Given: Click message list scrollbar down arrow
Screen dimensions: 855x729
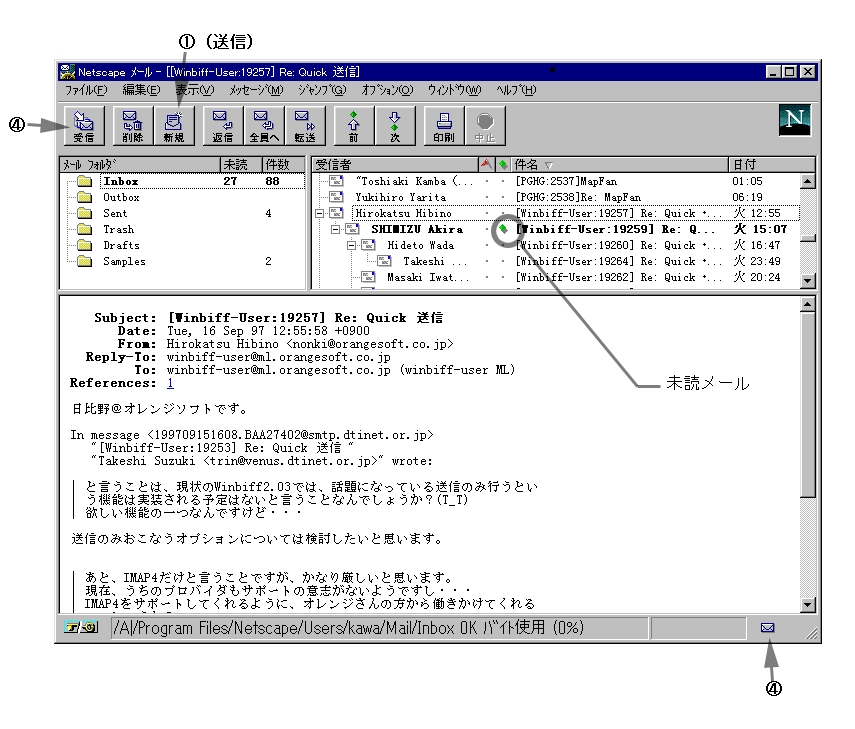Looking at the screenshot, I should [808, 280].
